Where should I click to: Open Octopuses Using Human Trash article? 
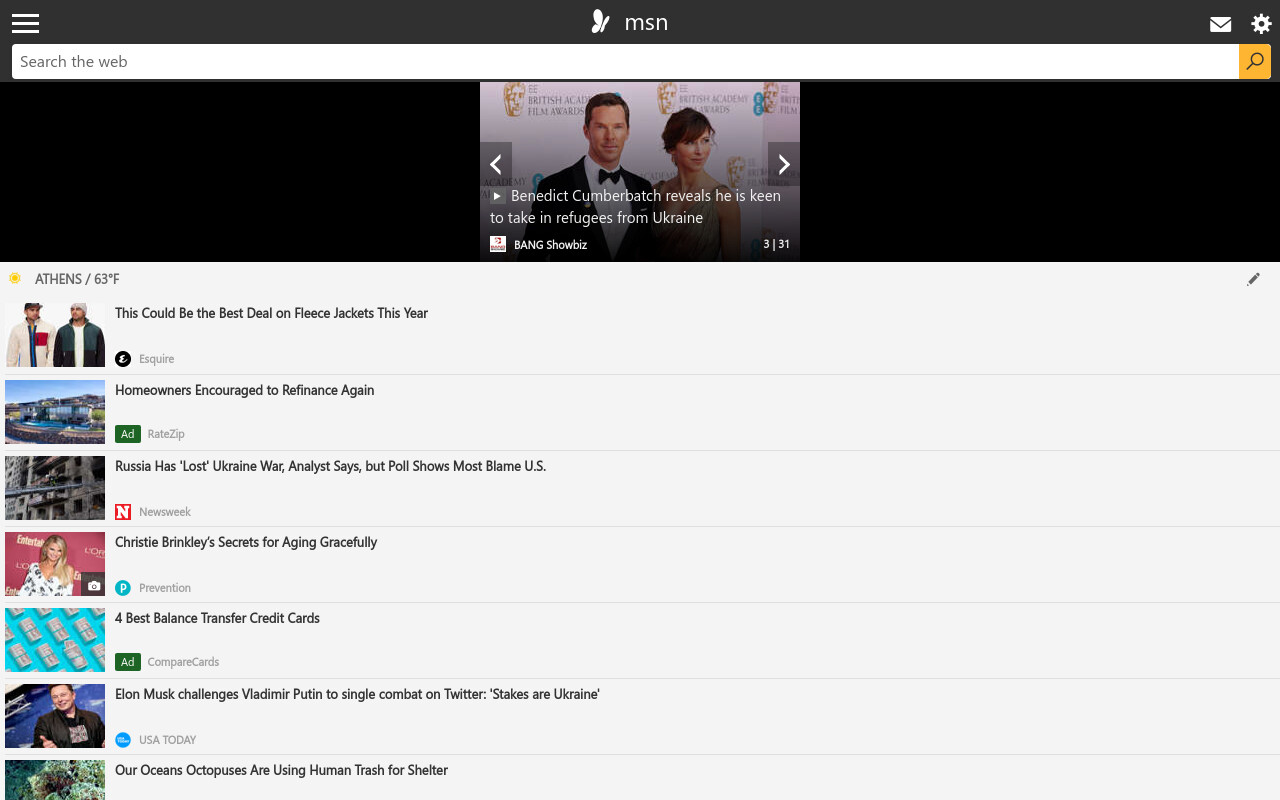[281, 770]
